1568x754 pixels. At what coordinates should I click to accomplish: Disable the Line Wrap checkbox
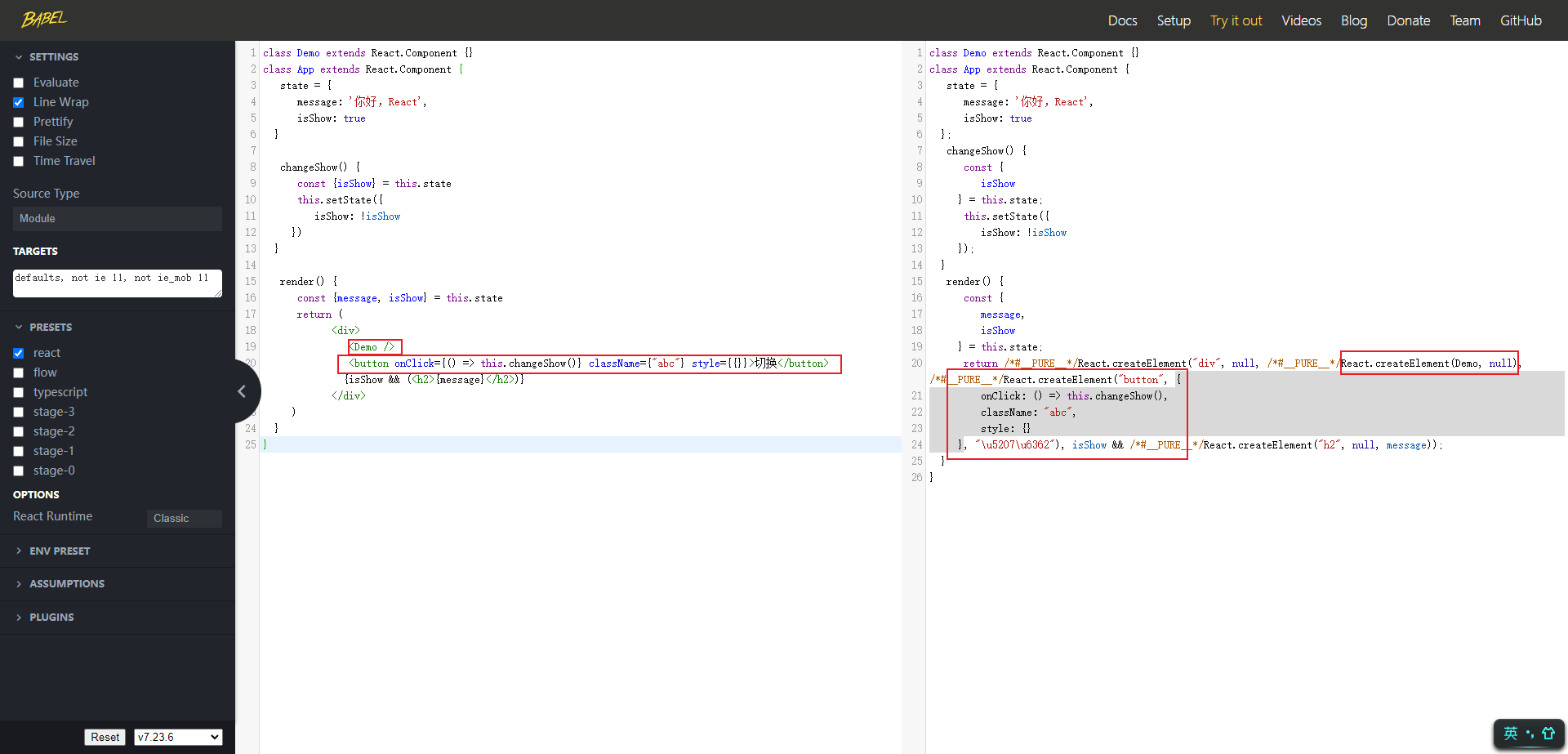click(x=19, y=103)
